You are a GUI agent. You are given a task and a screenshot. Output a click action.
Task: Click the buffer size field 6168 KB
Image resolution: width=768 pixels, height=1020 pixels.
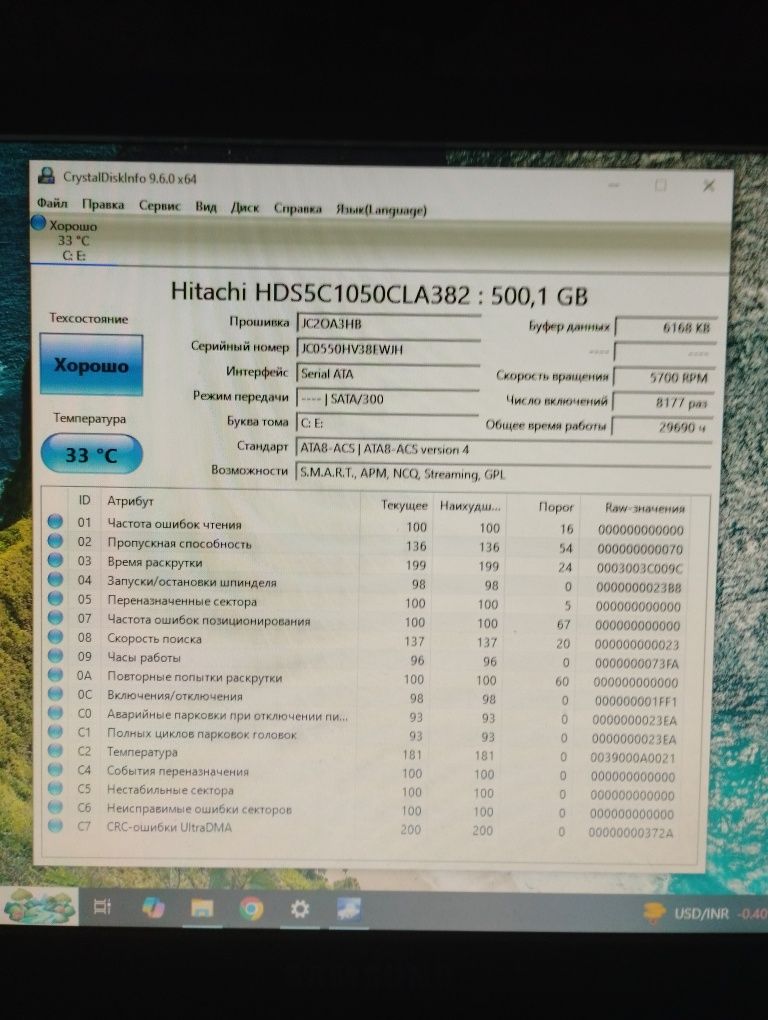(665, 327)
